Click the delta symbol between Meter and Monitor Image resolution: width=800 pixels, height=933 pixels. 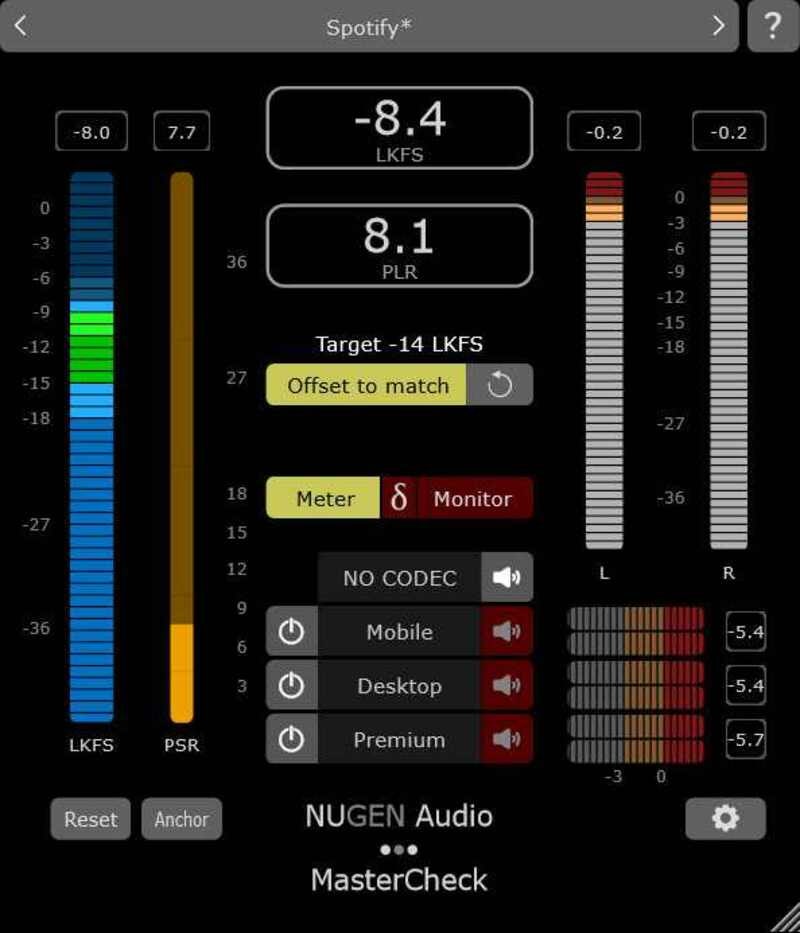point(398,498)
